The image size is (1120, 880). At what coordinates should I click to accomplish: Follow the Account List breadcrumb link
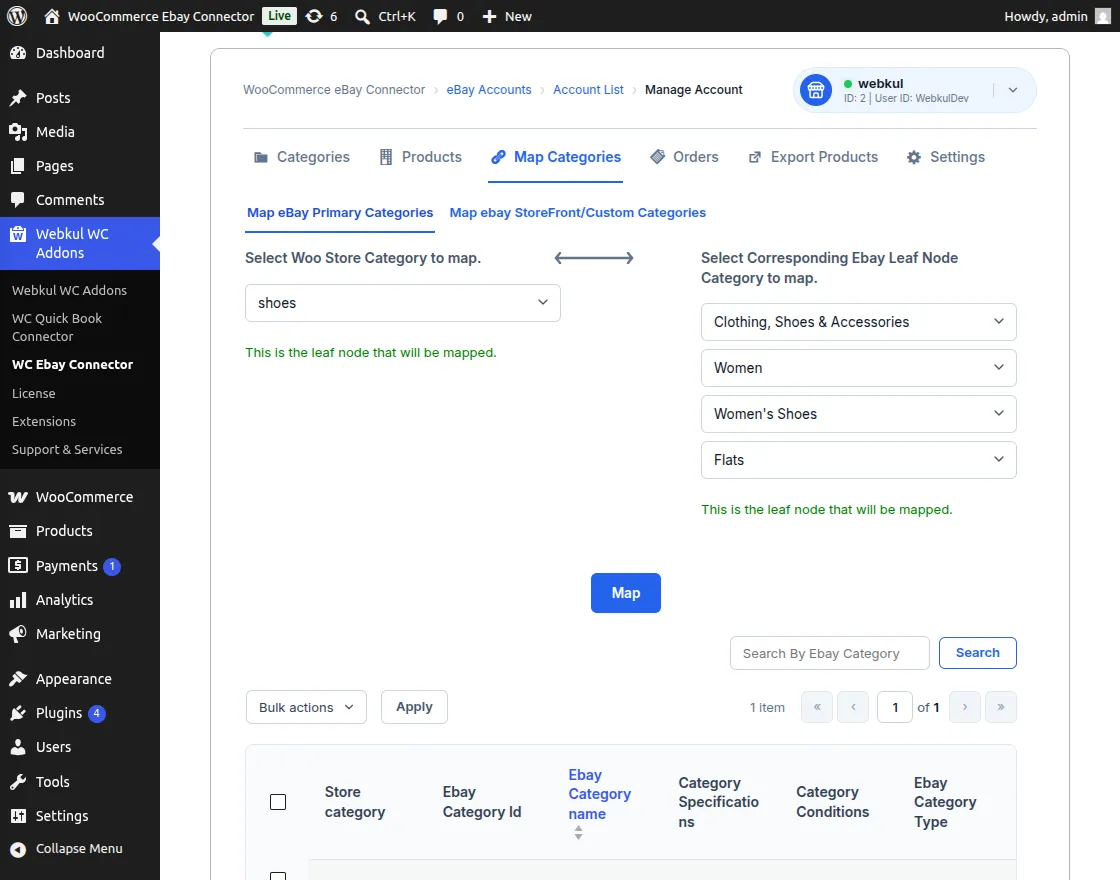[x=589, y=90]
